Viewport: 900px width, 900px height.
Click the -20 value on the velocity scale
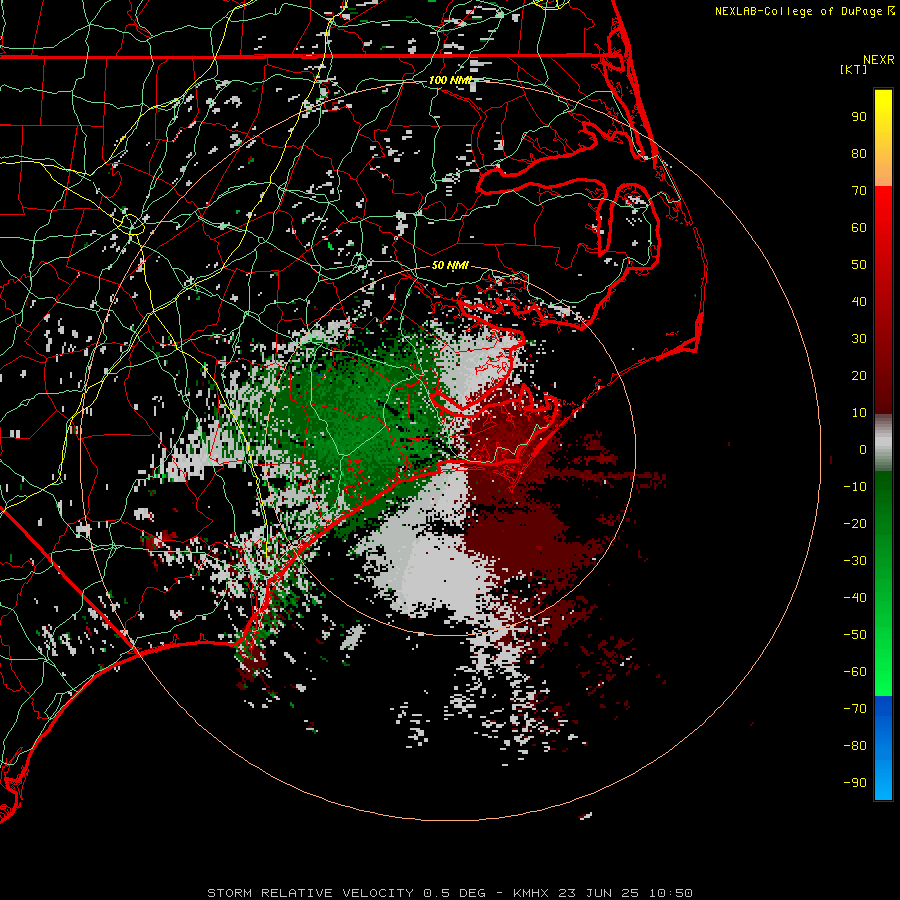[x=855, y=524]
